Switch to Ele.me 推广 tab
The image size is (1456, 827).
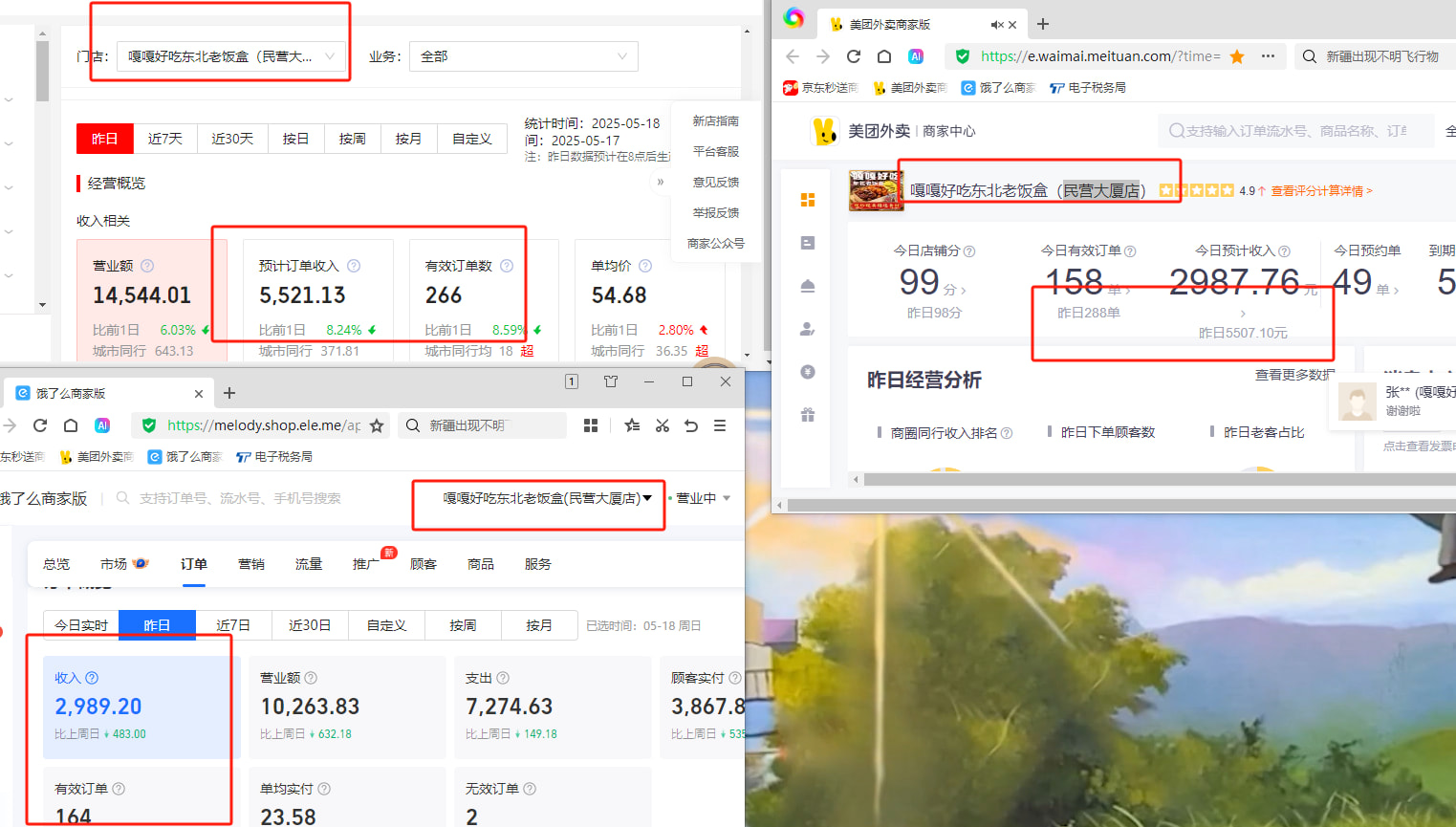click(365, 564)
